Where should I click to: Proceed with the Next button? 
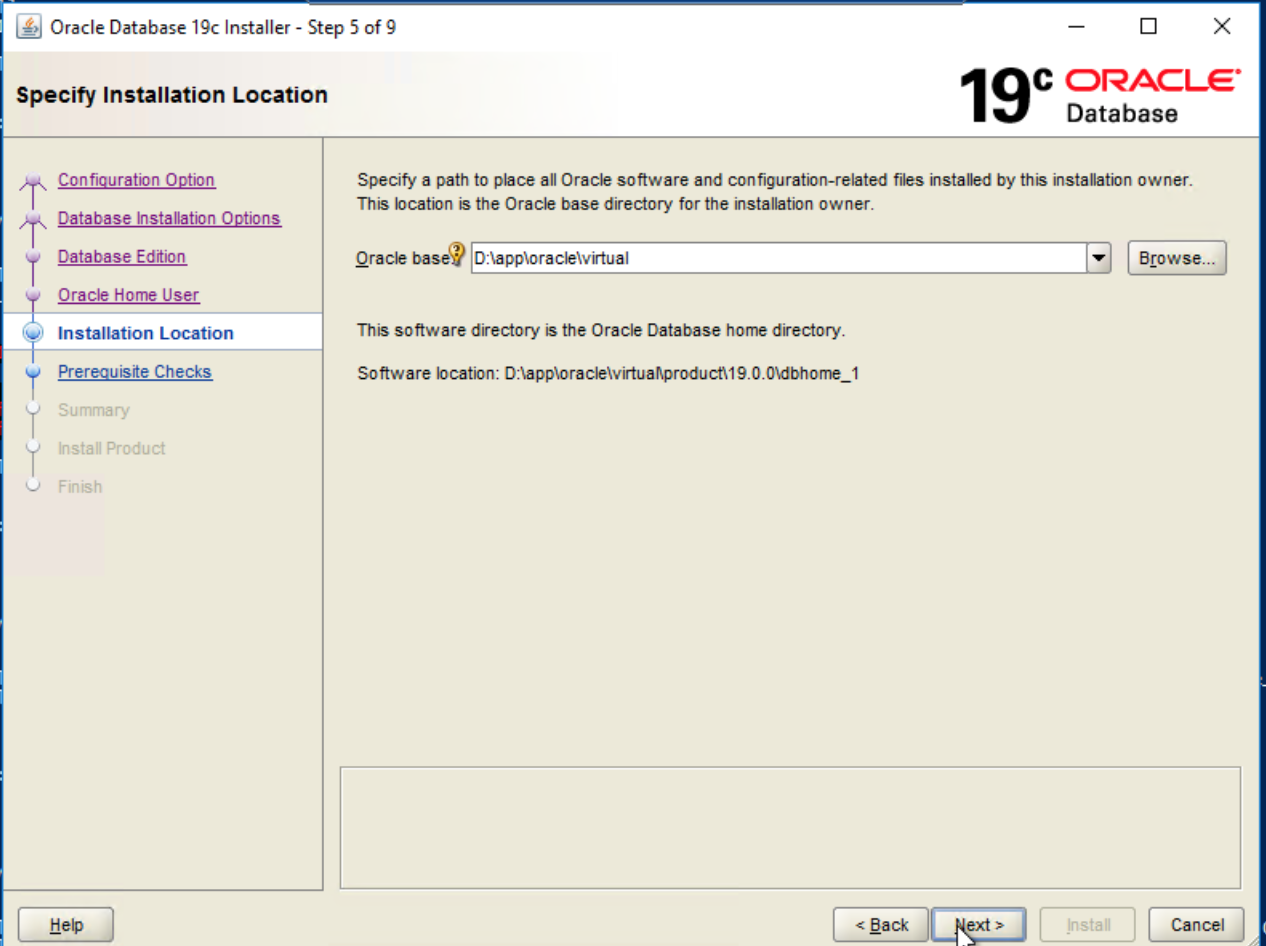point(979,925)
